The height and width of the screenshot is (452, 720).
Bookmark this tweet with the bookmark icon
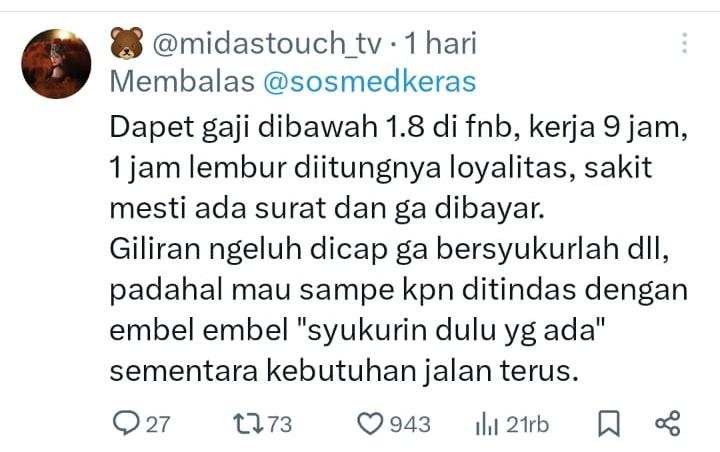[x=609, y=424]
